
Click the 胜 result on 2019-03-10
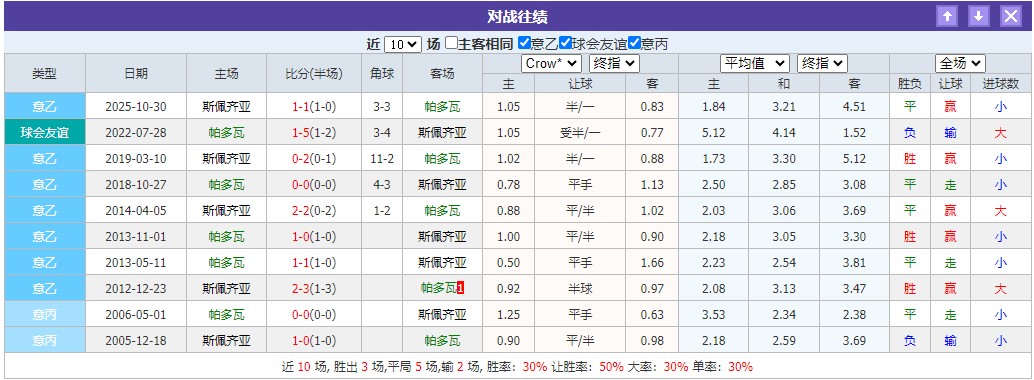[910, 158]
